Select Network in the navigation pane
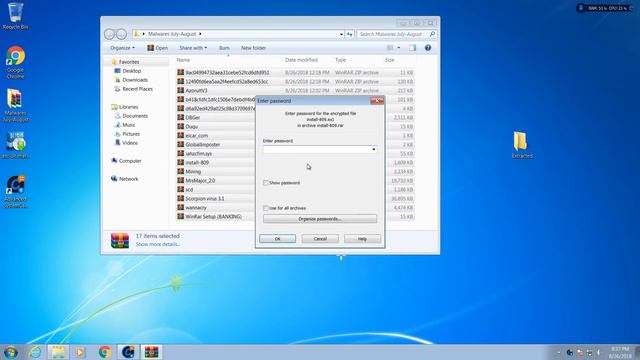640x360 pixels. [125, 179]
